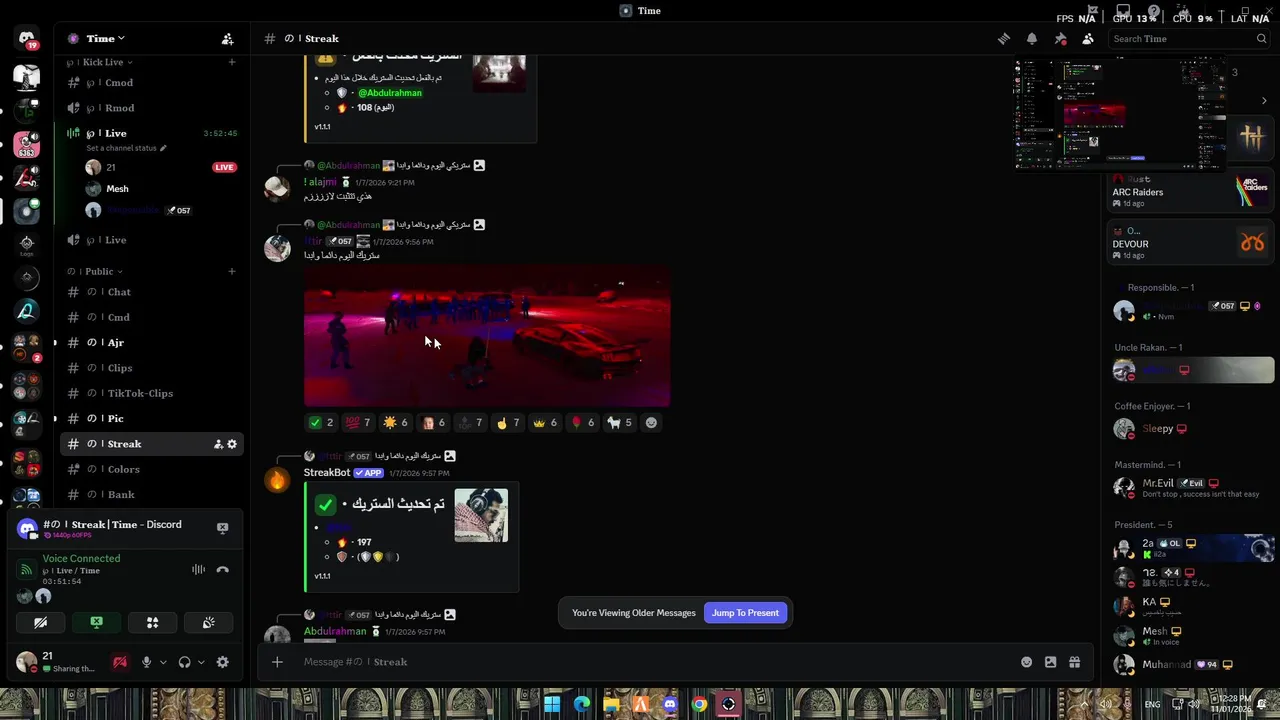Open the sticker or GIF picker

[x=1050, y=662]
